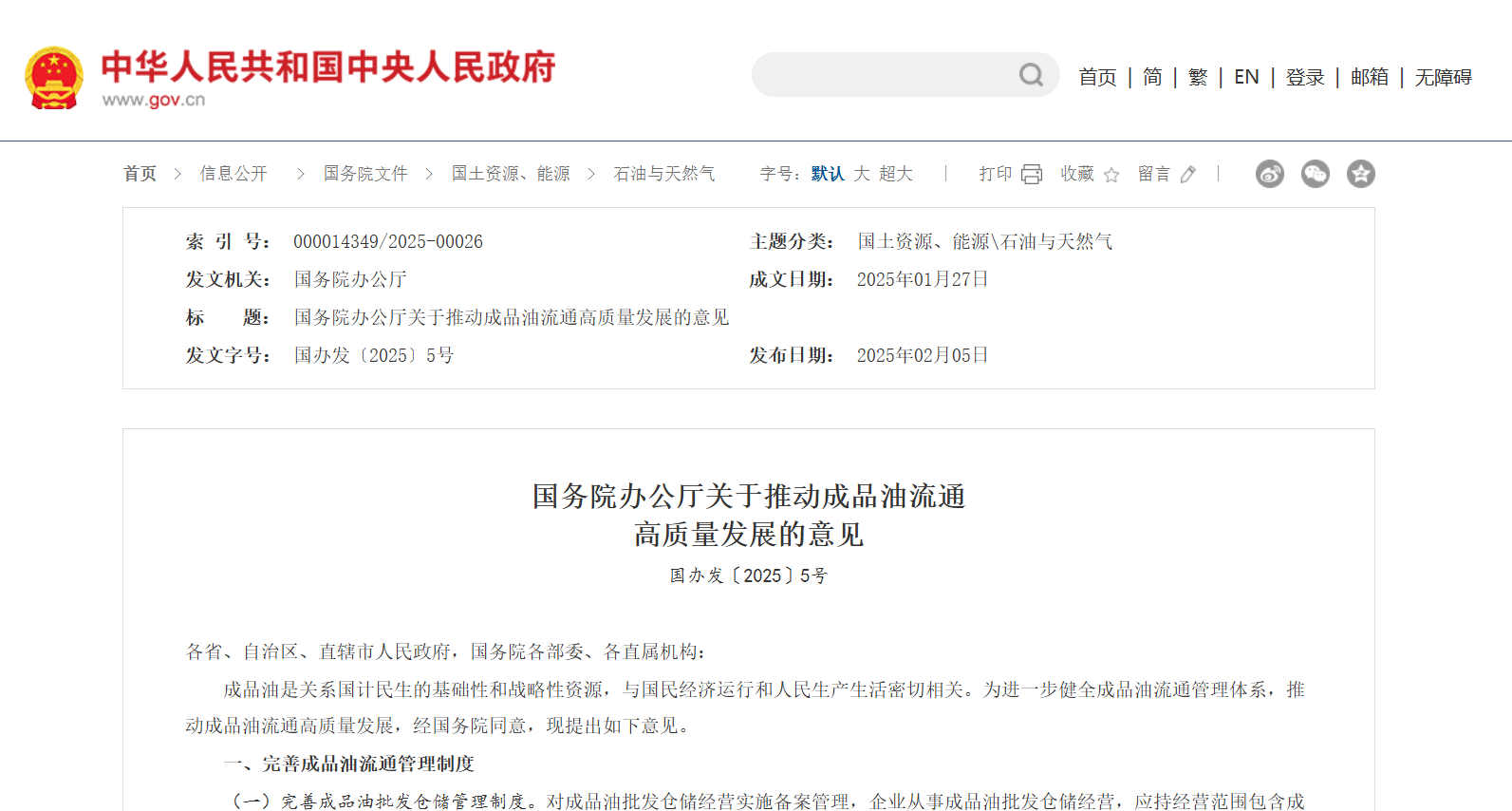
Task: Enable 无障碍 accessibility mode
Action: 1443,77
